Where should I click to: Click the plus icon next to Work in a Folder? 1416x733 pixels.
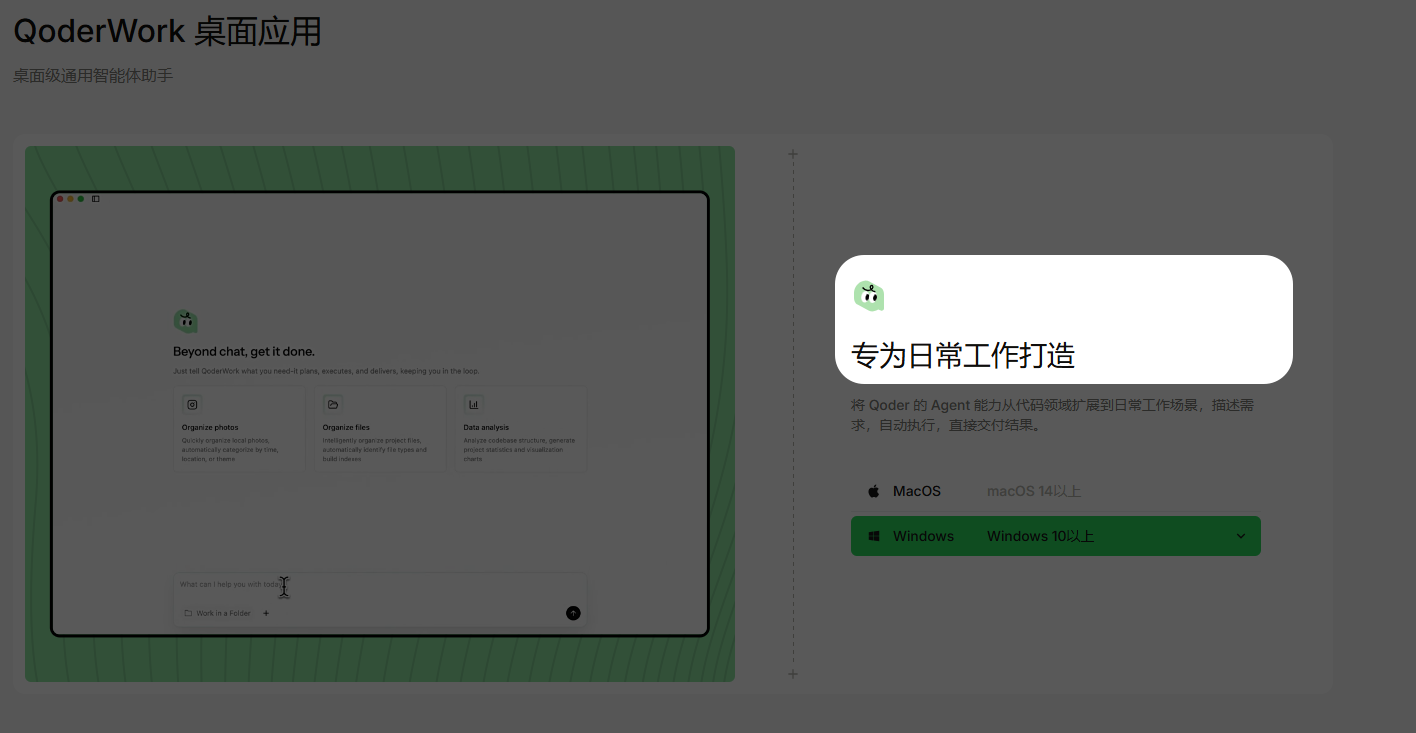tap(266, 613)
